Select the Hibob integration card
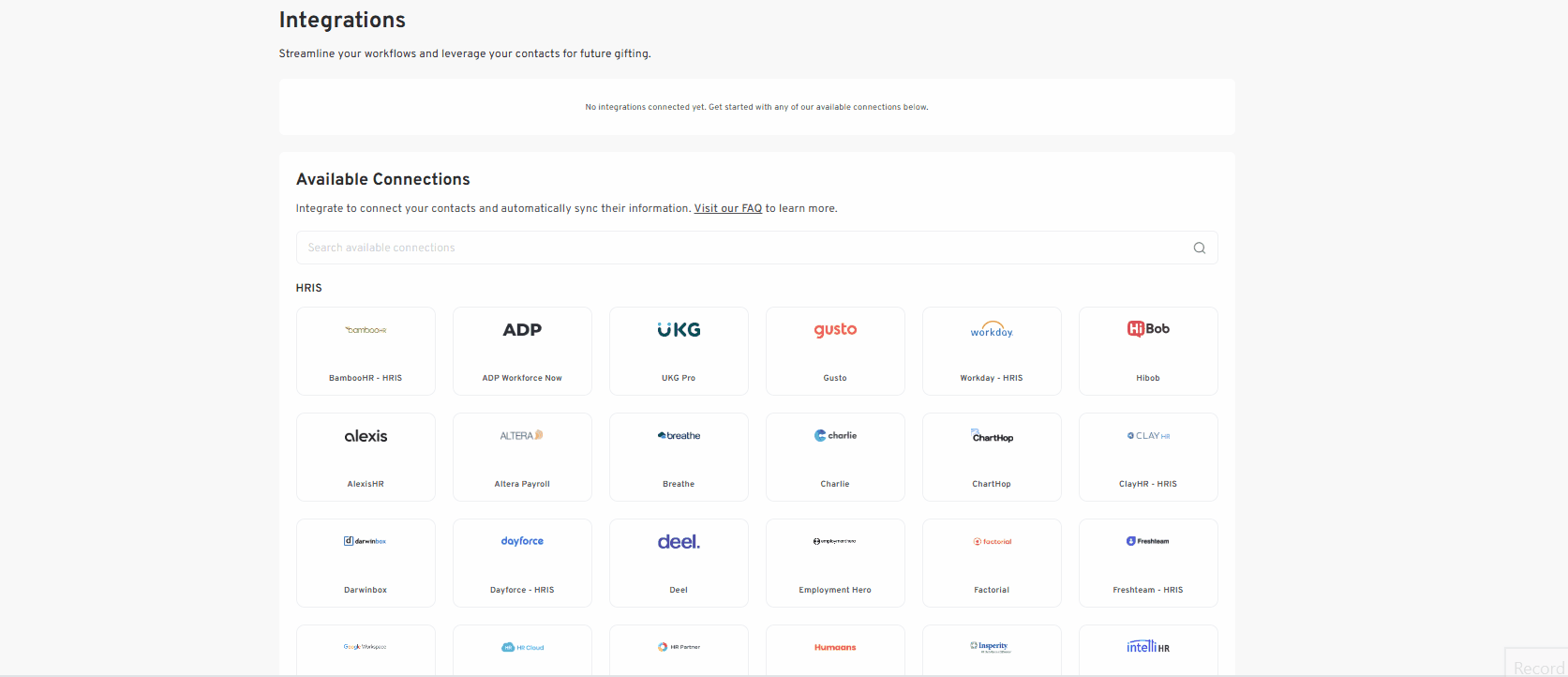 pyautogui.click(x=1148, y=351)
